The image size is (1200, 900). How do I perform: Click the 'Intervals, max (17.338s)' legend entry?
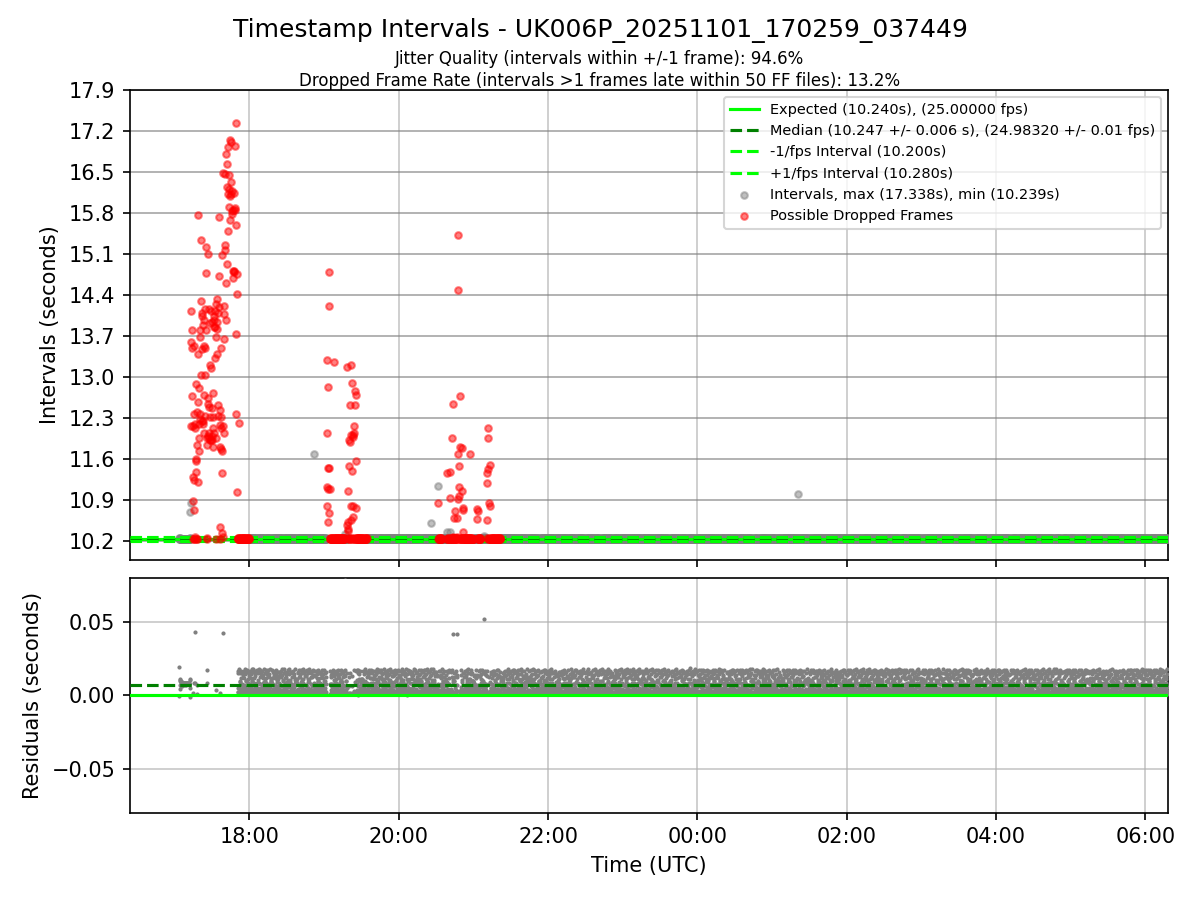[x=914, y=194]
